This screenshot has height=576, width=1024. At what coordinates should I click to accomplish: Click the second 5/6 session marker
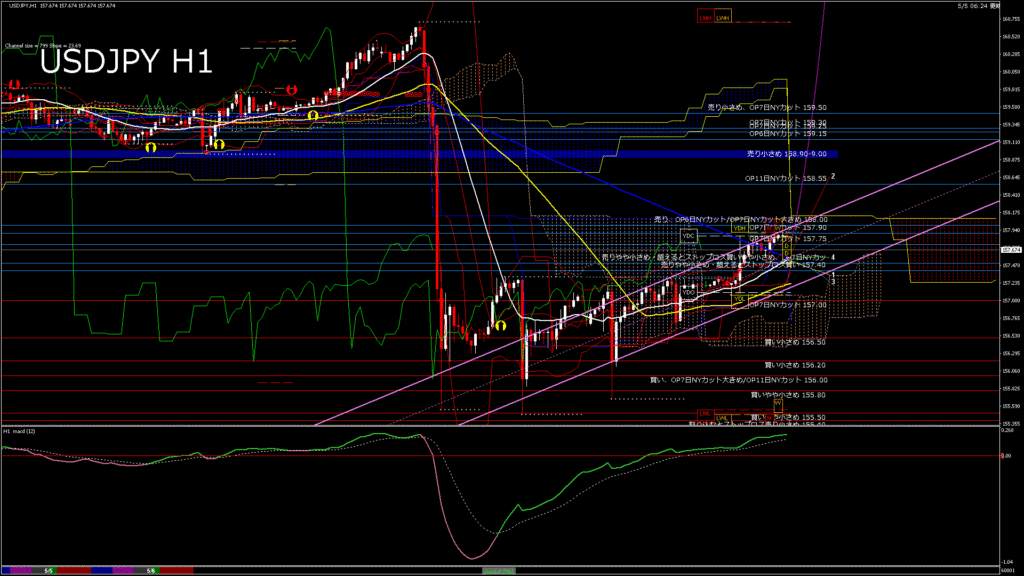point(151,571)
